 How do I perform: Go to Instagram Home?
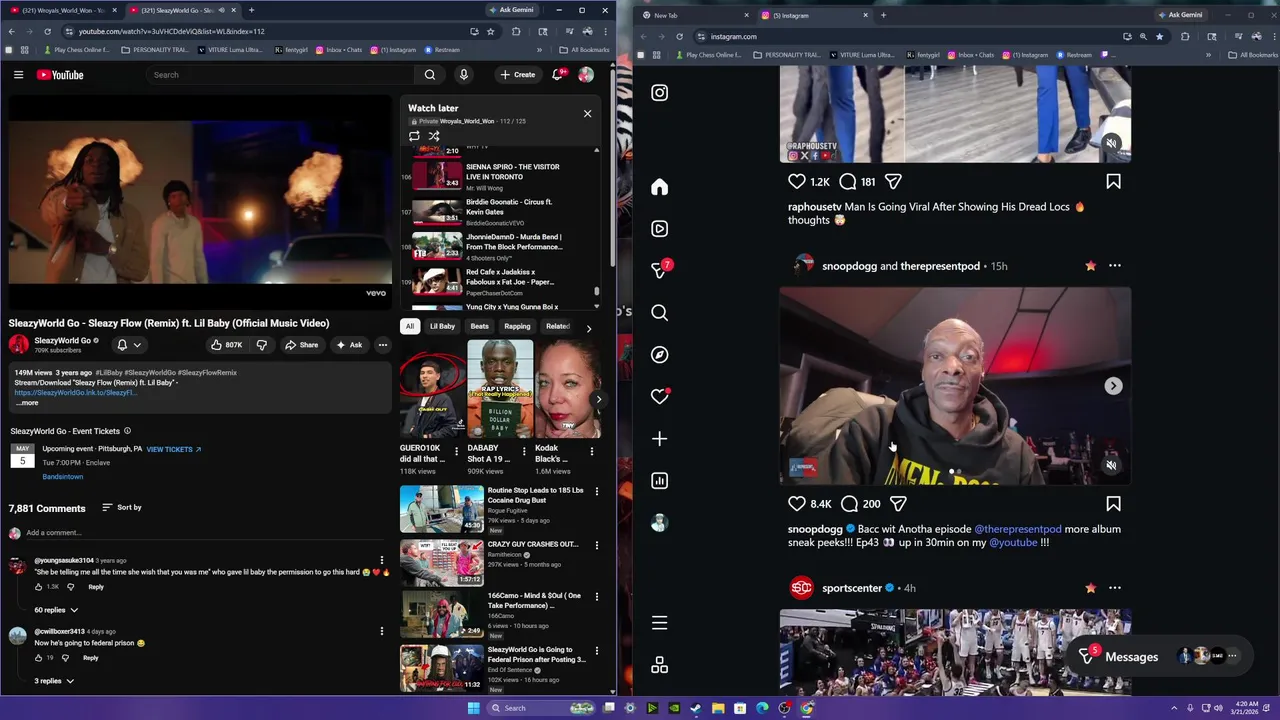(x=659, y=187)
